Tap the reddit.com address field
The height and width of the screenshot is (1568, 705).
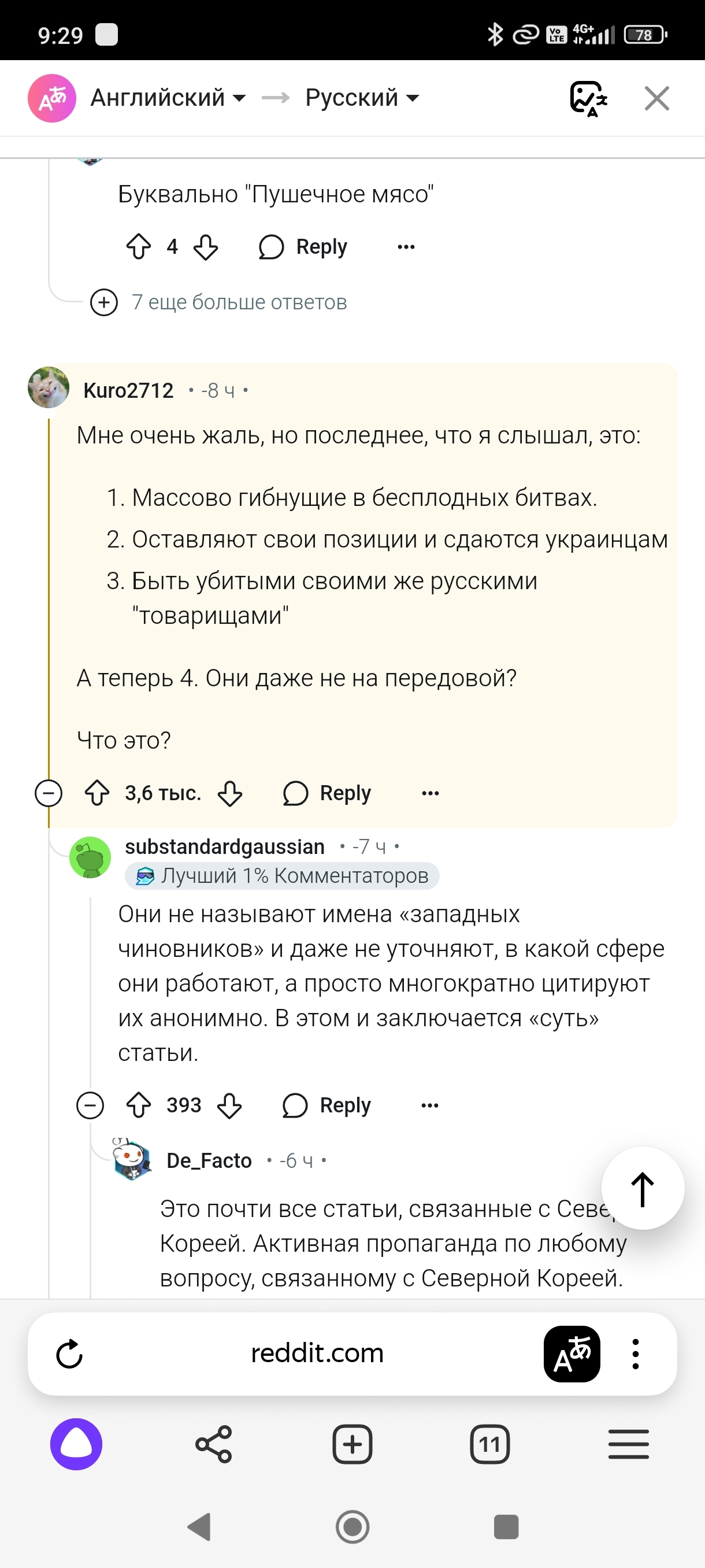pos(317,1353)
